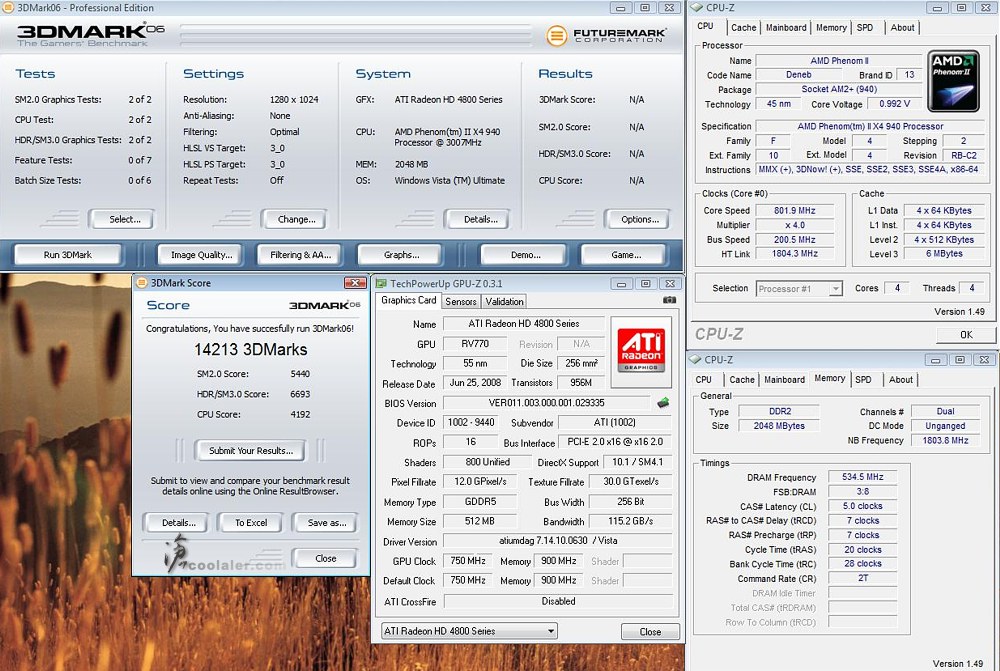Export the score with To Excel

(x=251, y=523)
